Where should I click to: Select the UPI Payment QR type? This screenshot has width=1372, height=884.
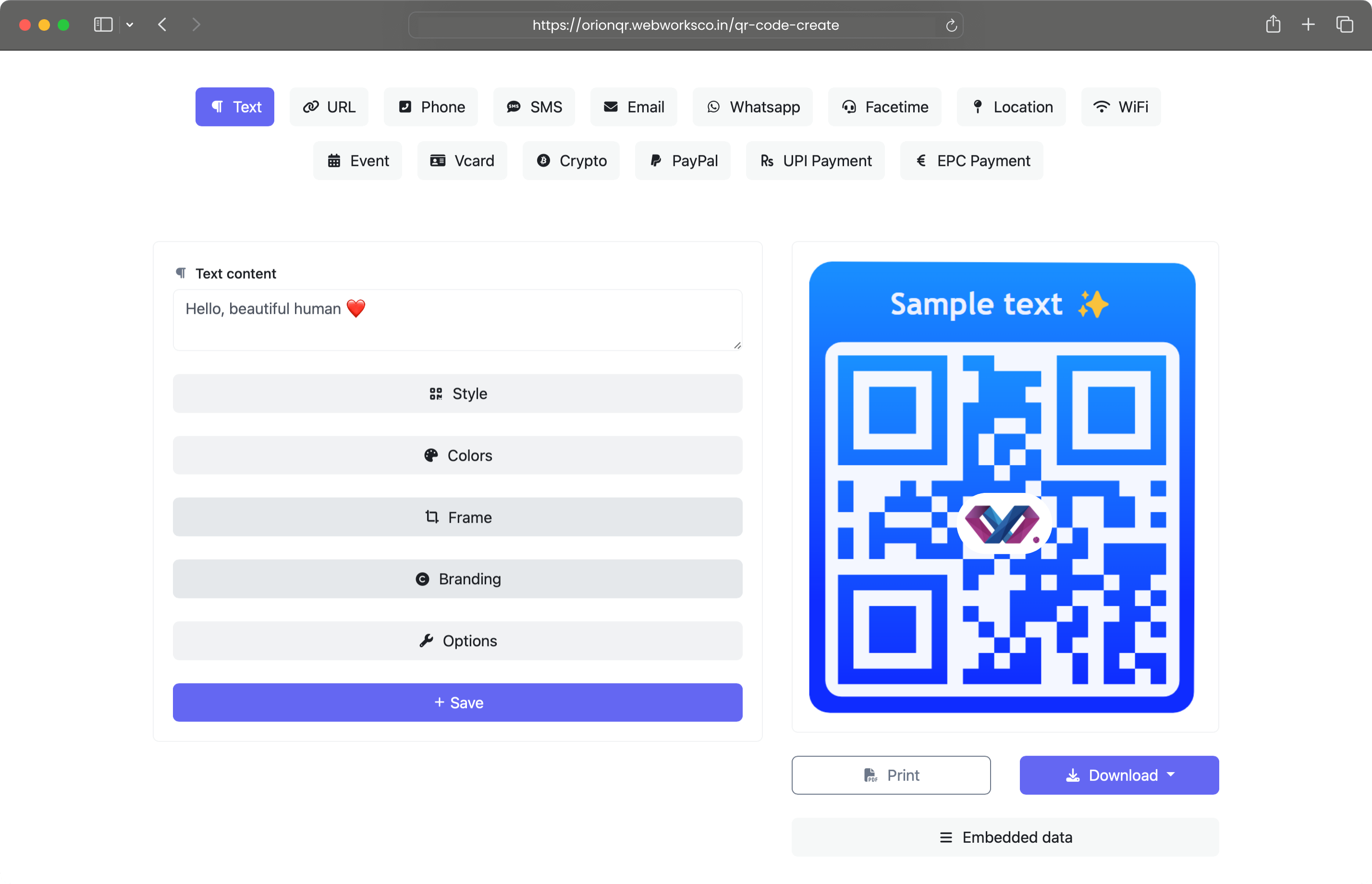(x=815, y=161)
